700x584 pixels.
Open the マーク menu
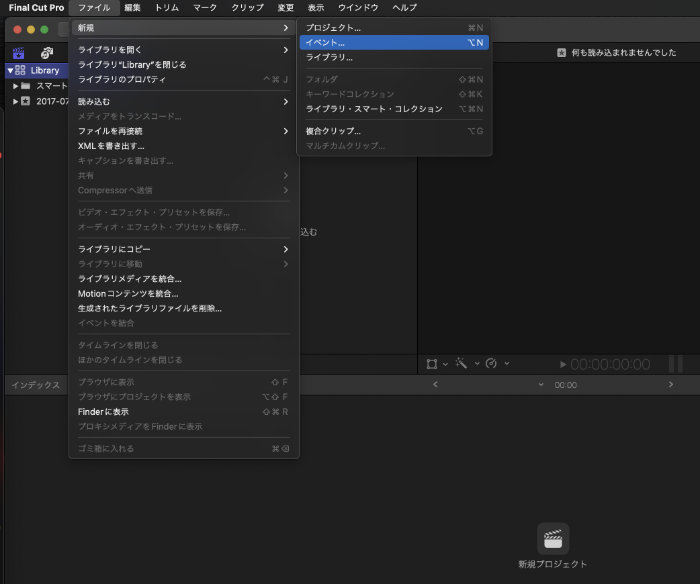[205, 8]
